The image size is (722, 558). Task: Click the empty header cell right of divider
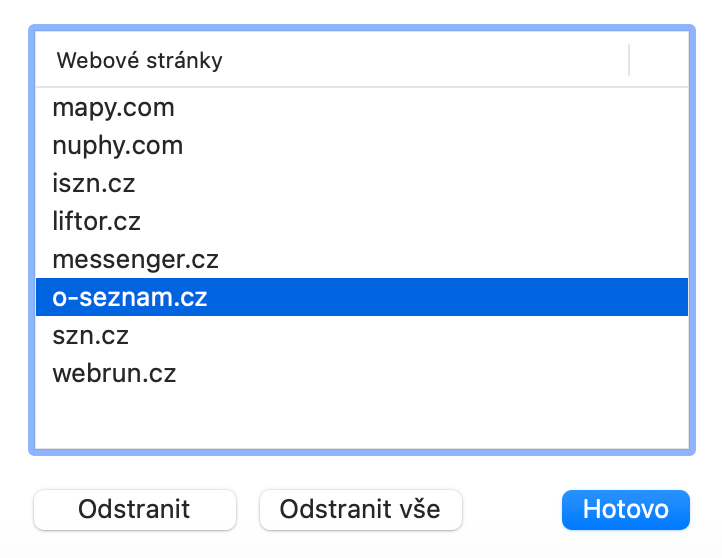click(x=658, y=61)
